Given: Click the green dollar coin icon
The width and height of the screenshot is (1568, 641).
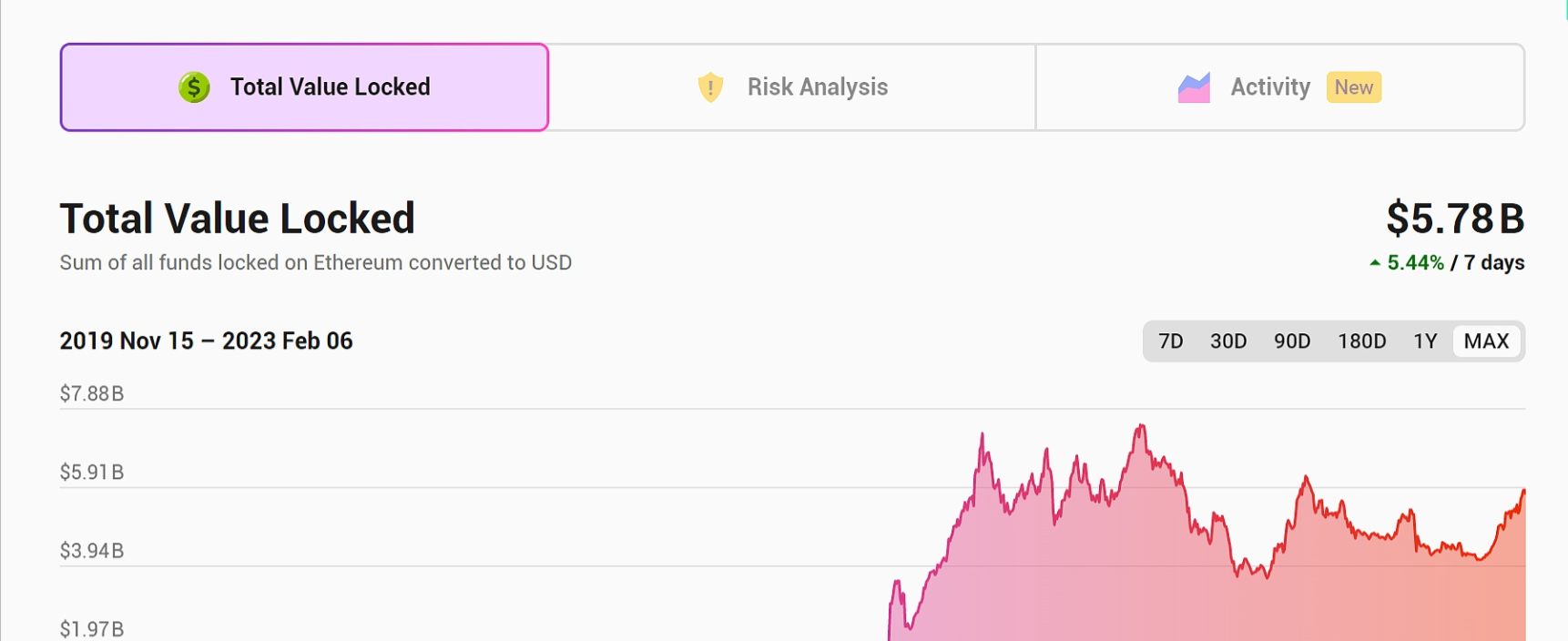Looking at the screenshot, I should coord(194,87).
